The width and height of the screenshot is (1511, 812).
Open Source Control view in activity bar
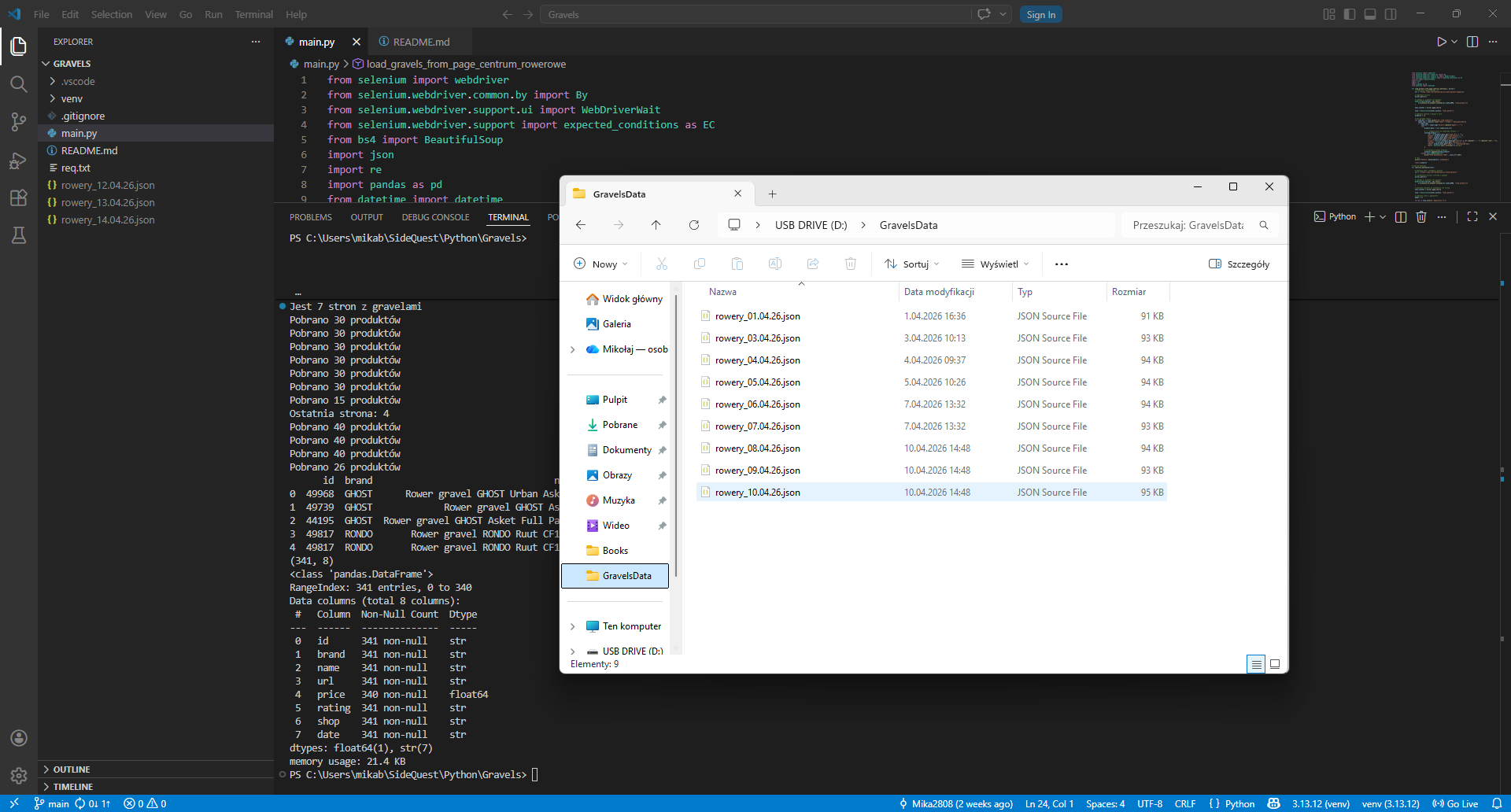pos(19,122)
